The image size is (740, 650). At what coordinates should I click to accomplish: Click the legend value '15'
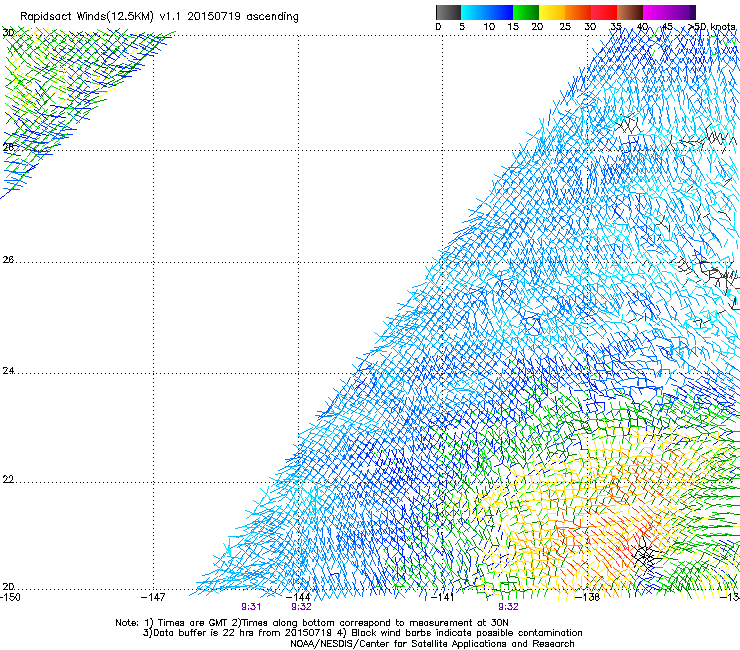[x=513, y=27]
